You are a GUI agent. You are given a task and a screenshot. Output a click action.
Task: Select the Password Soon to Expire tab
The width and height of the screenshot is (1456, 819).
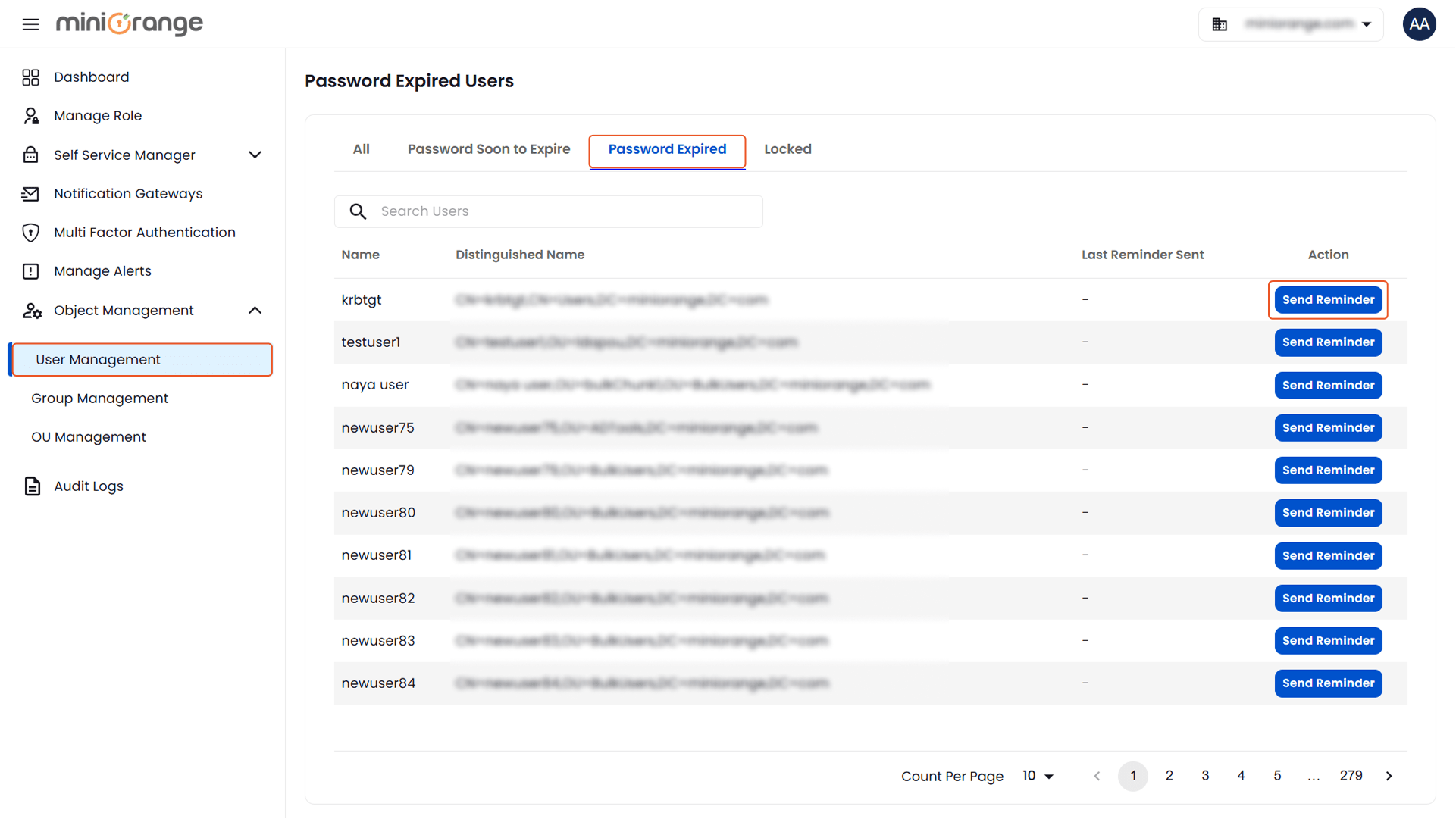[489, 148]
